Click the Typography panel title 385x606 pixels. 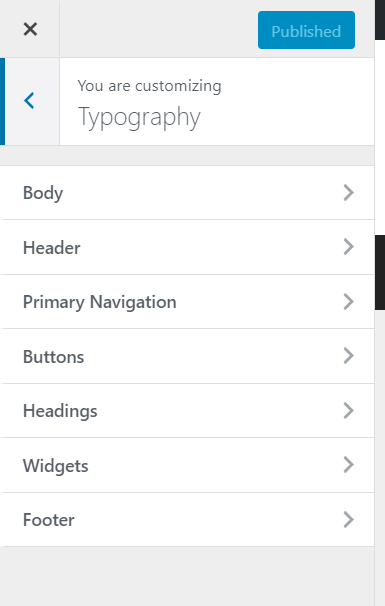pyautogui.click(x=139, y=117)
